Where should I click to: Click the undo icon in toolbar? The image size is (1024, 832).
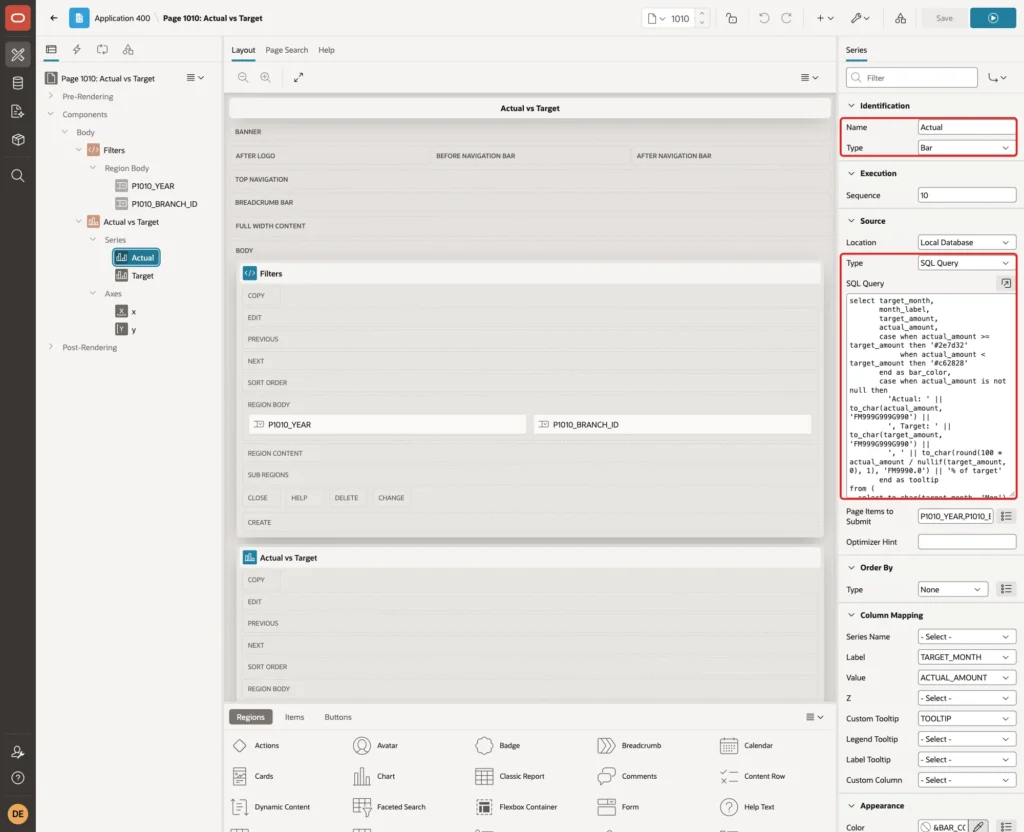tap(763, 18)
